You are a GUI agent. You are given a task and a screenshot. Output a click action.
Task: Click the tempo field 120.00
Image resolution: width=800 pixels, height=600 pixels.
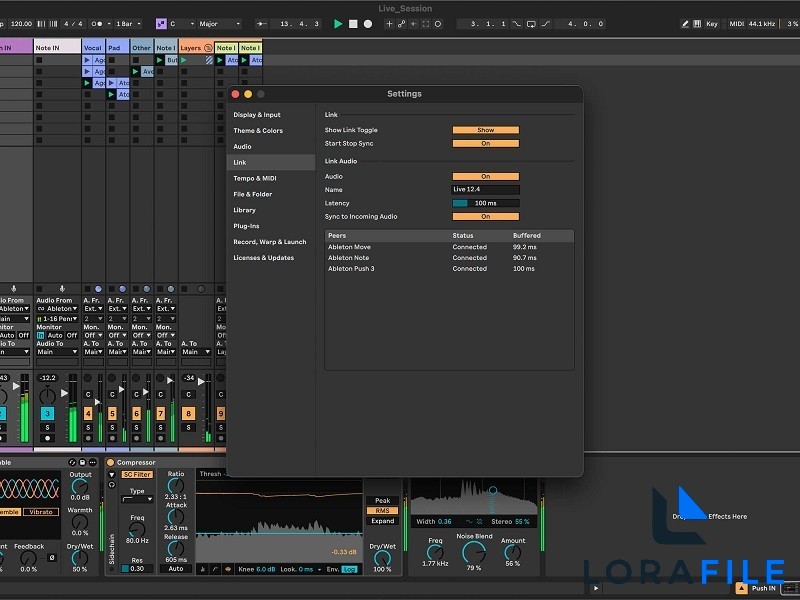tap(21, 24)
